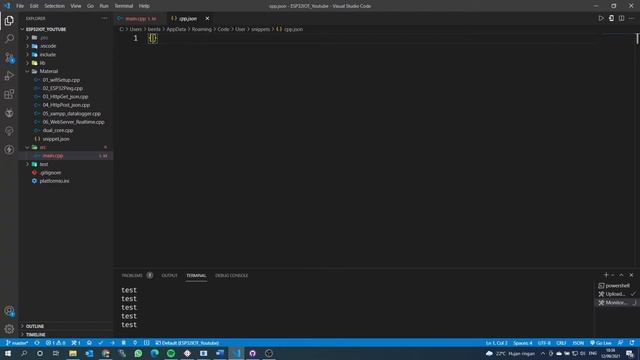Click the UTF-8 encoding indicator
Screen dimensions: 640x360
[544, 343]
